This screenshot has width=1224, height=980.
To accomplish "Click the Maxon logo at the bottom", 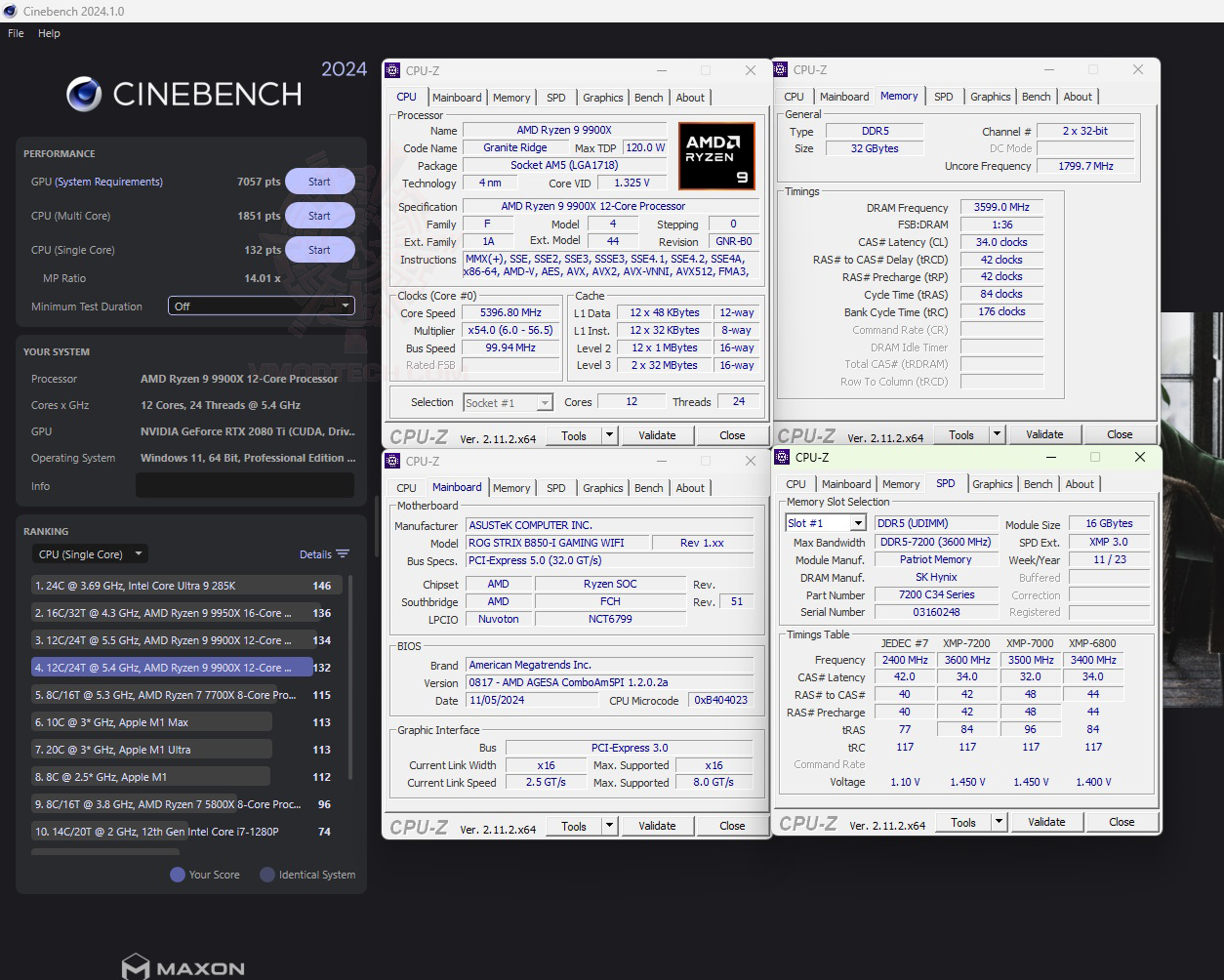I will 184,967.
